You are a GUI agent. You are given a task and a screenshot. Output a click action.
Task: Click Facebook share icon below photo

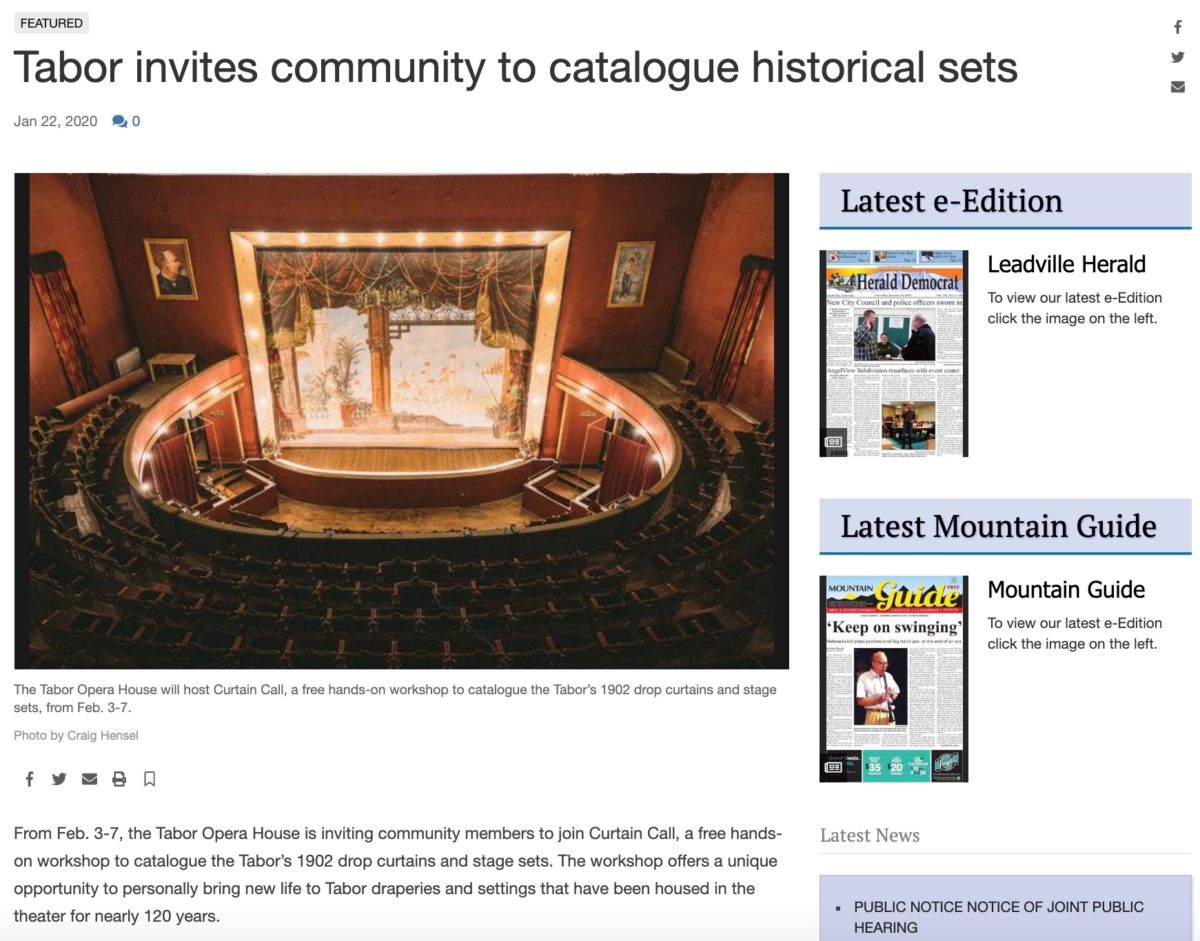(x=30, y=779)
